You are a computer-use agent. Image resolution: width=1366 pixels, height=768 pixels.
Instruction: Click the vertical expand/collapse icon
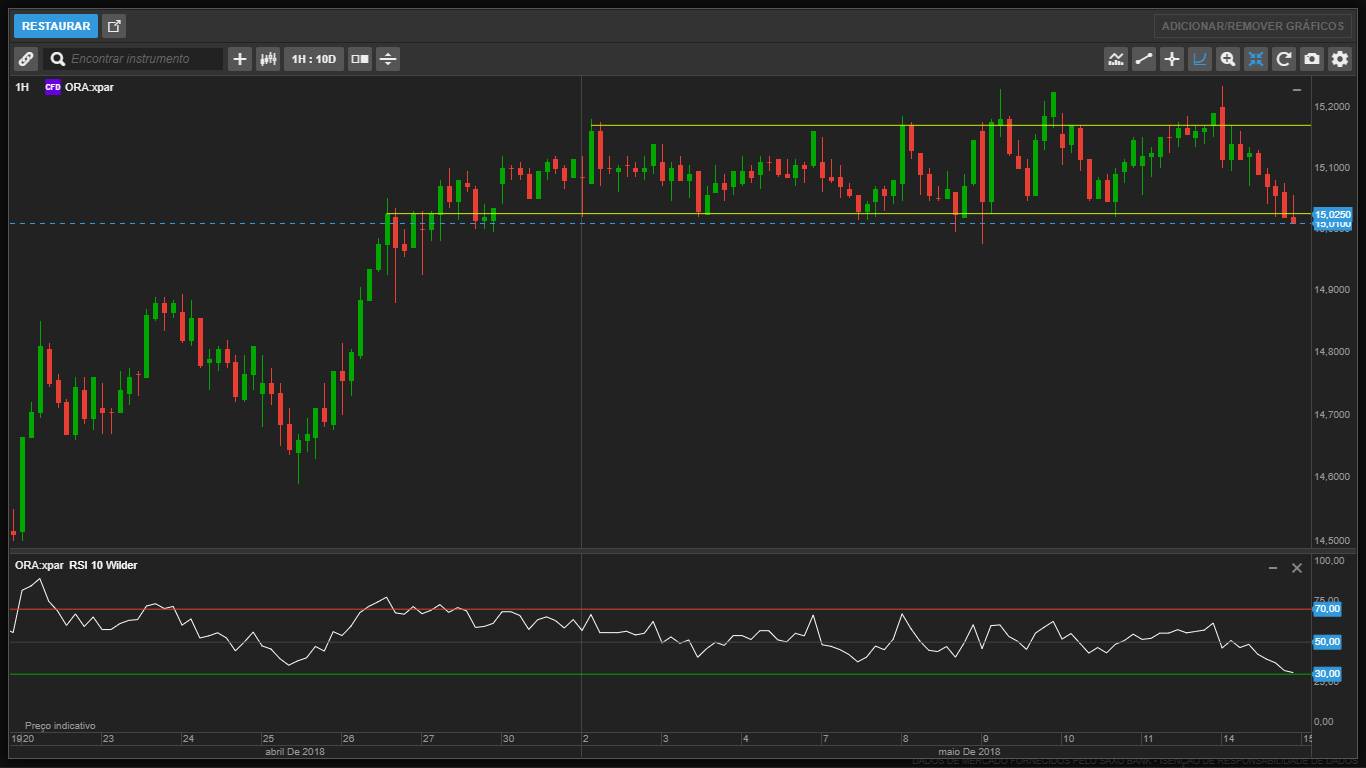pyautogui.click(x=388, y=59)
